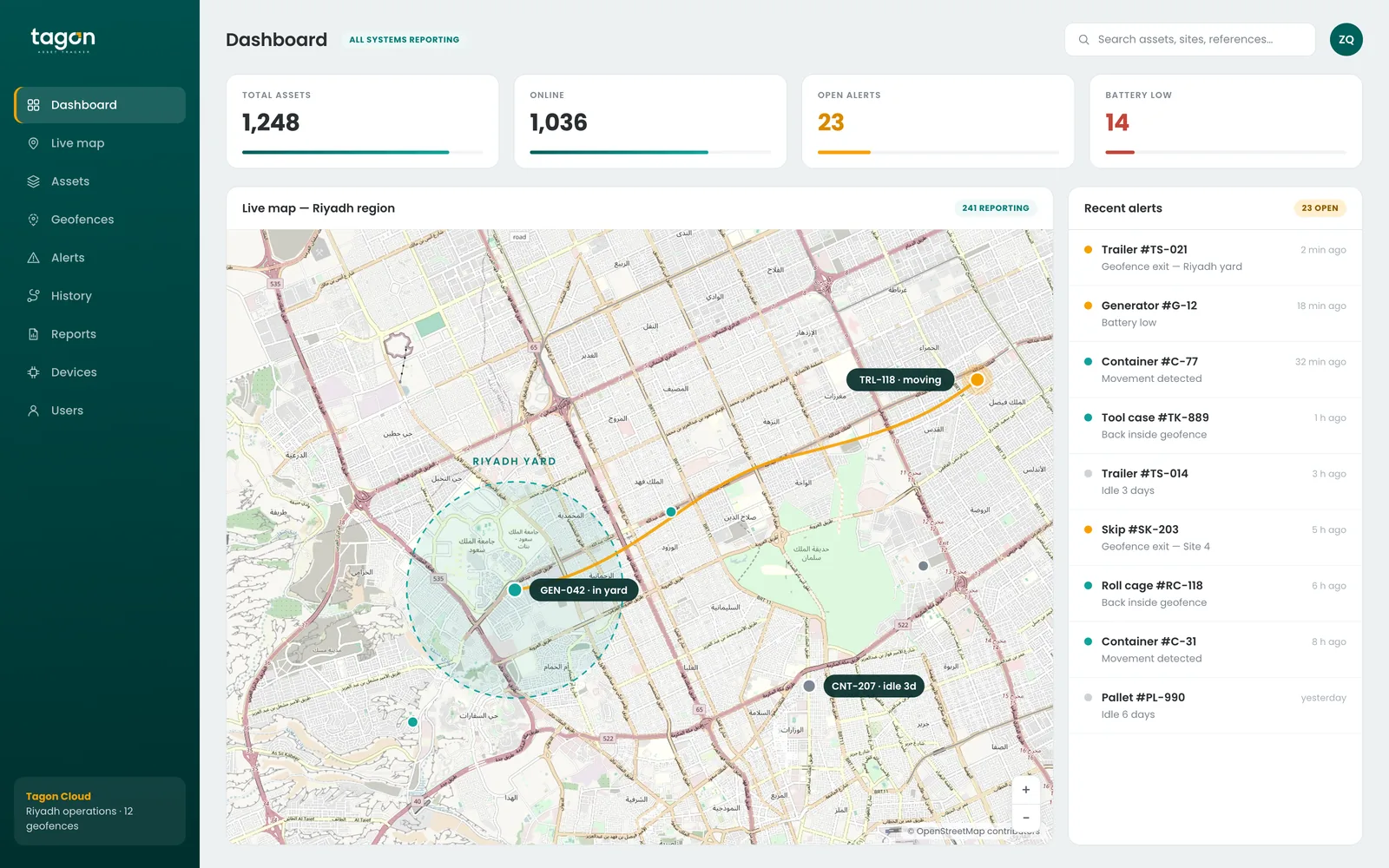The image size is (1389, 868).
Task: Click ALL SYSTEMS REPORTING status badge
Action: click(405, 40)
